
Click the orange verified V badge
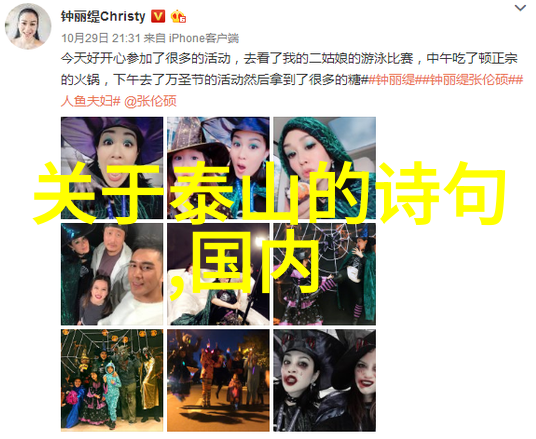[158, 16]
